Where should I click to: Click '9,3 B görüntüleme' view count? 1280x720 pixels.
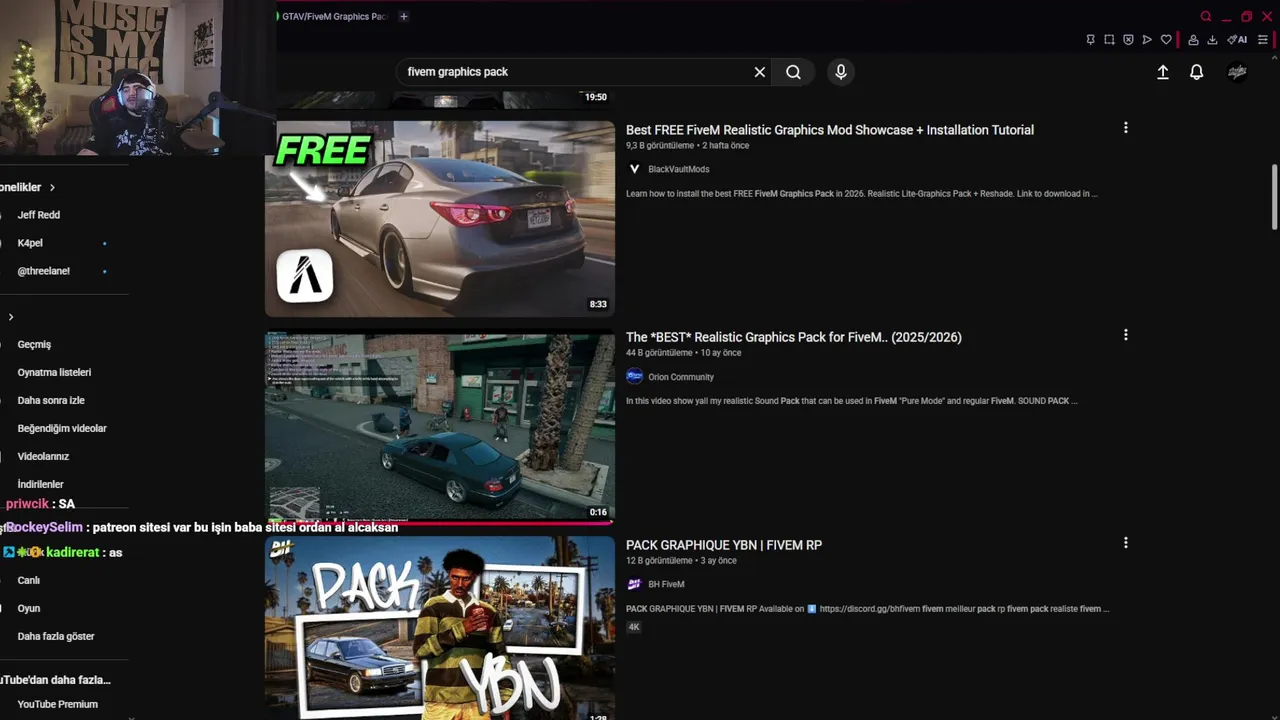[x=660, y=145]
